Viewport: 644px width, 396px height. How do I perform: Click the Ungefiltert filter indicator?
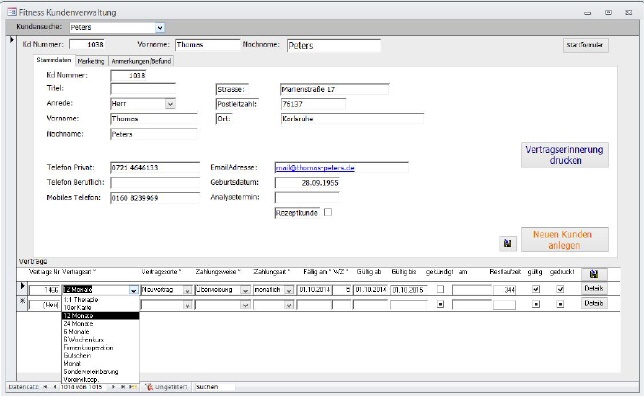(x=167, y=387)
